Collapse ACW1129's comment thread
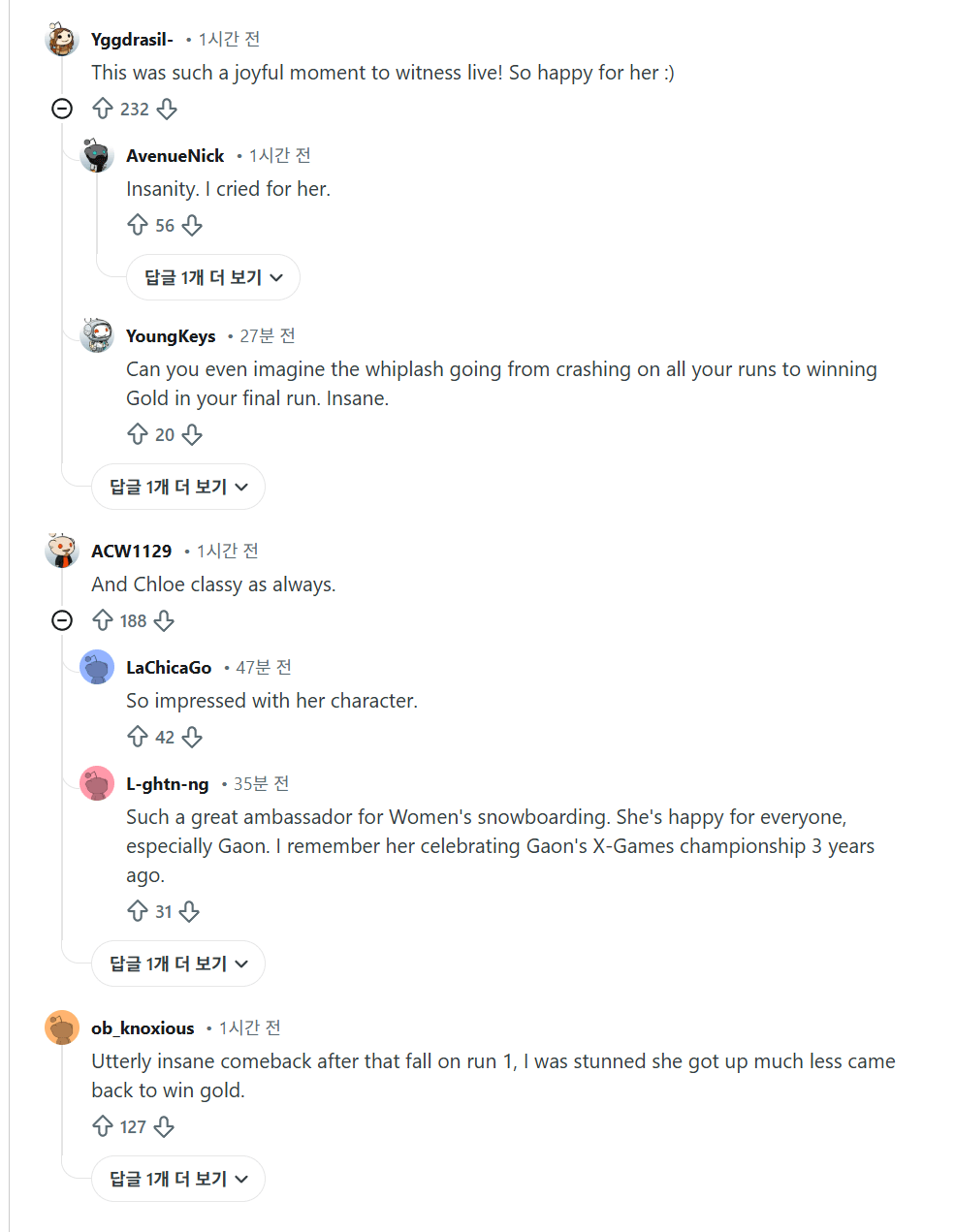 [62, 620]
